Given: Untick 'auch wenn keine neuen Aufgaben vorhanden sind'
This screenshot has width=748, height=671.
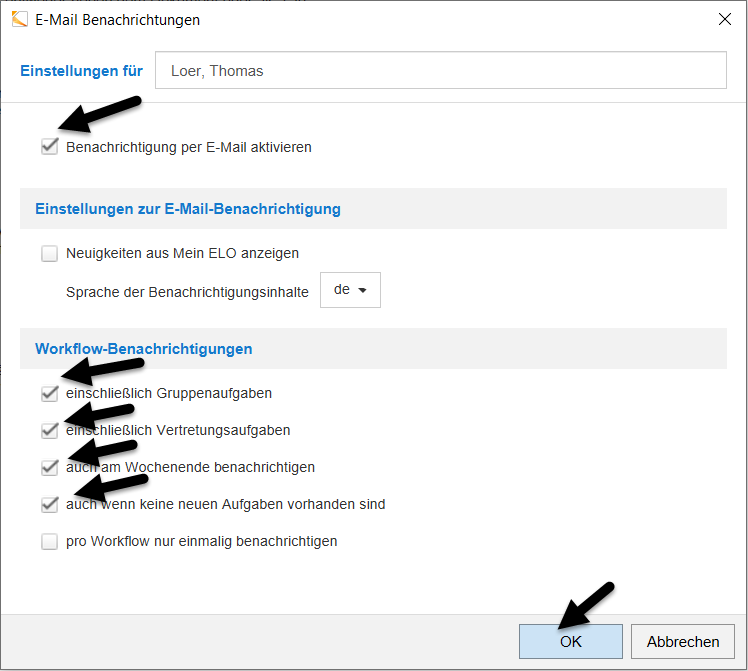Looking at the screenshot, I should point(50,504).
